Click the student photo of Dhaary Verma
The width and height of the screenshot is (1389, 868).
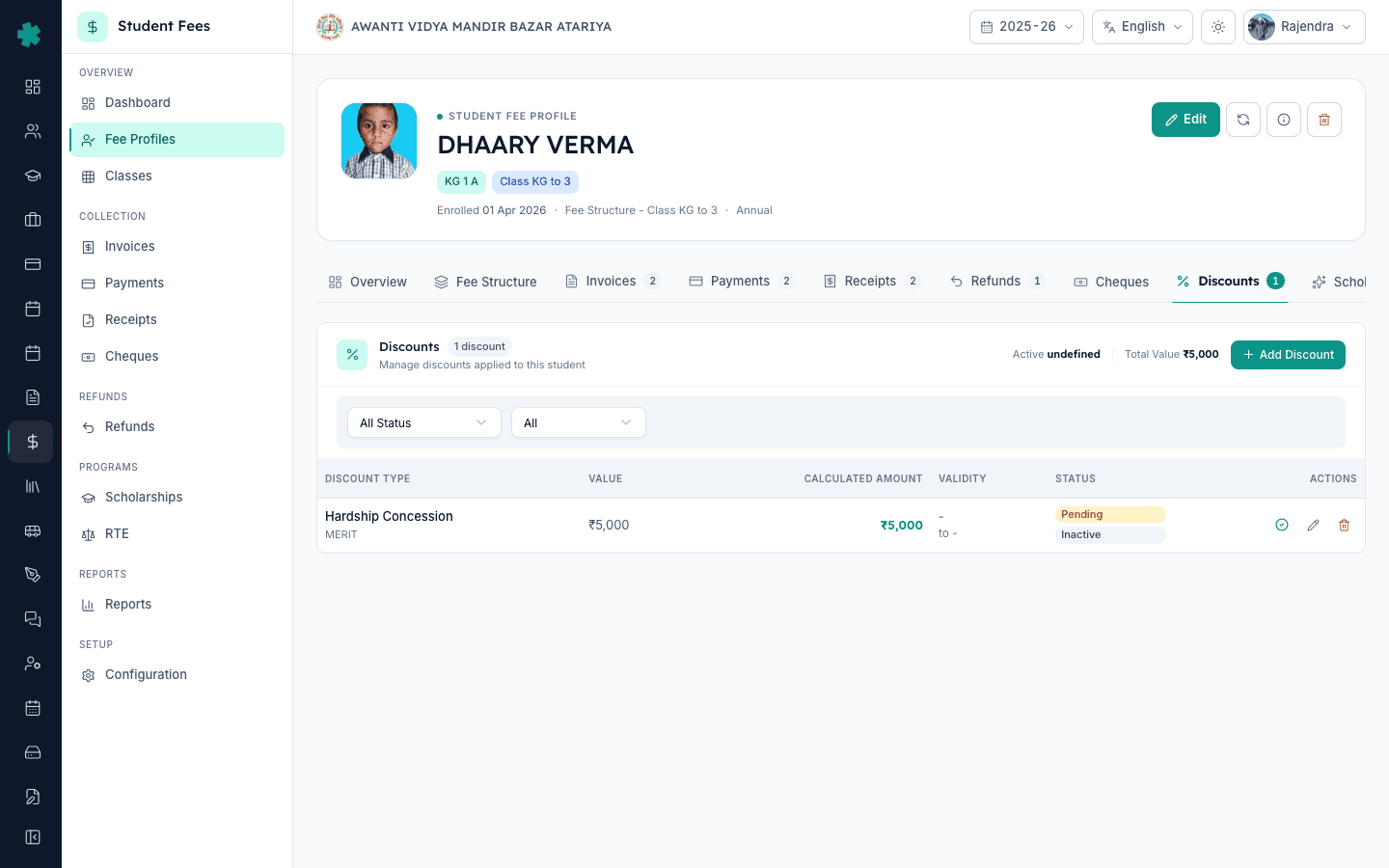tap(379, 141)
